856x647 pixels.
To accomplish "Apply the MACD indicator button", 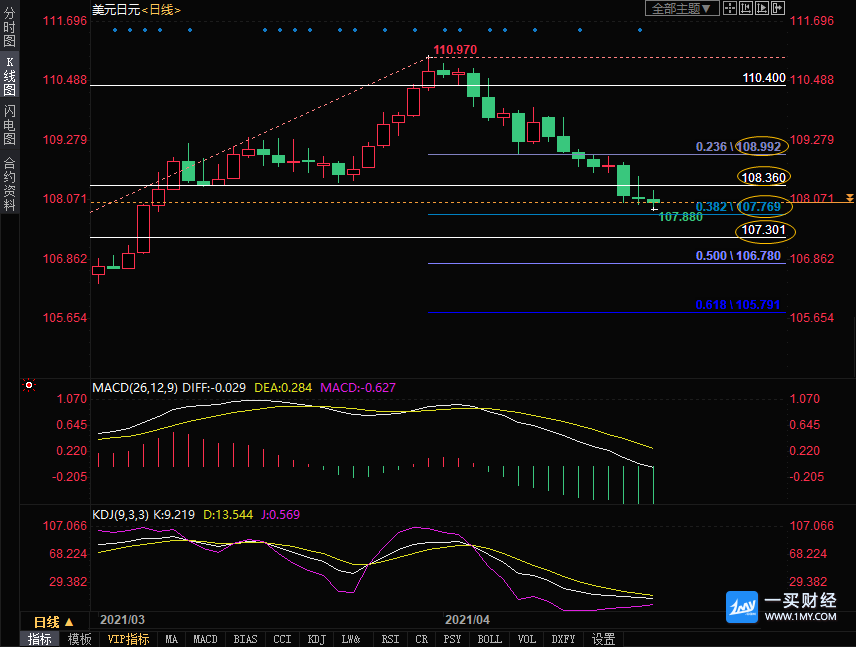I will click(205, 639).
